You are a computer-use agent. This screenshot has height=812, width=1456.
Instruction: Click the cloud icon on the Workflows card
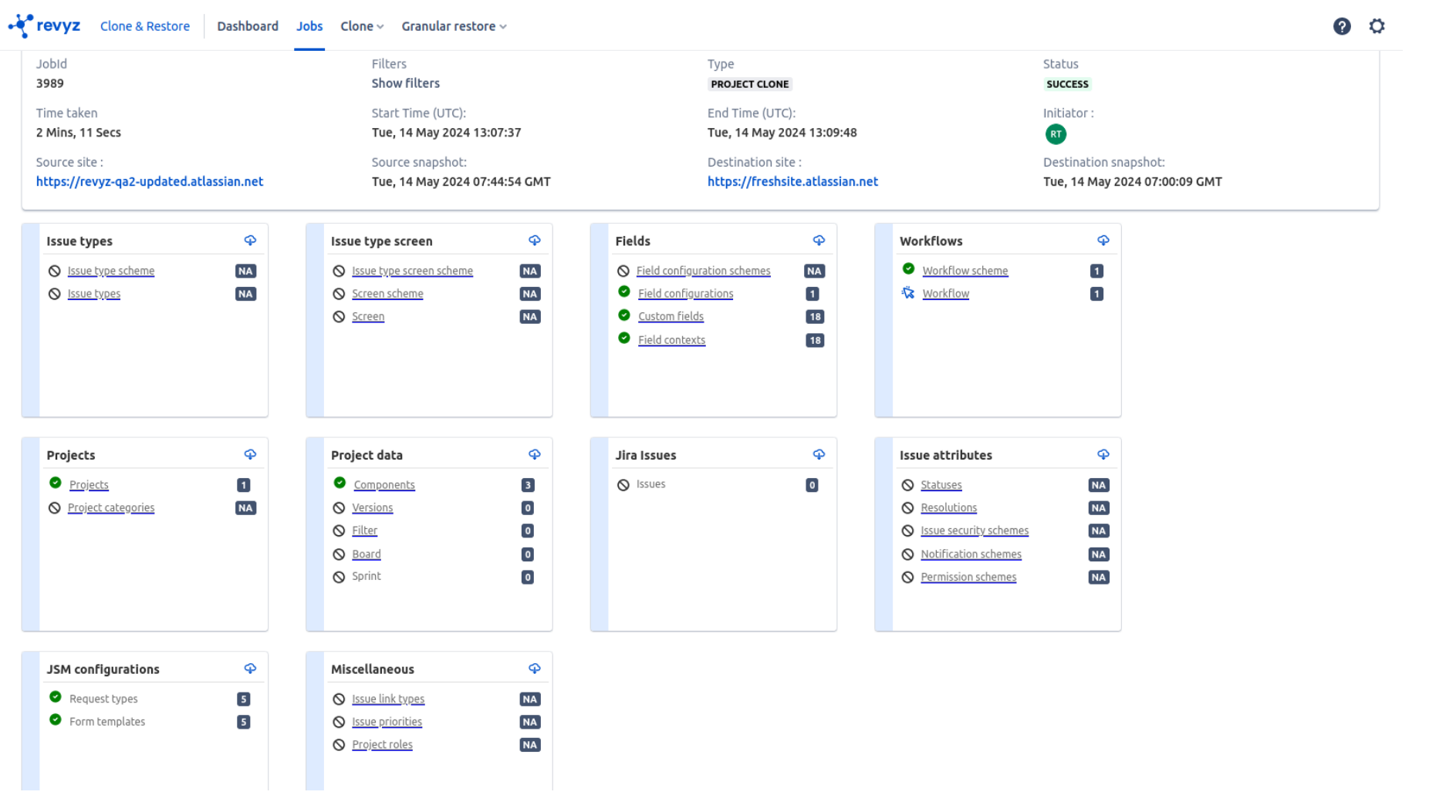click(x=1103, y=241)
